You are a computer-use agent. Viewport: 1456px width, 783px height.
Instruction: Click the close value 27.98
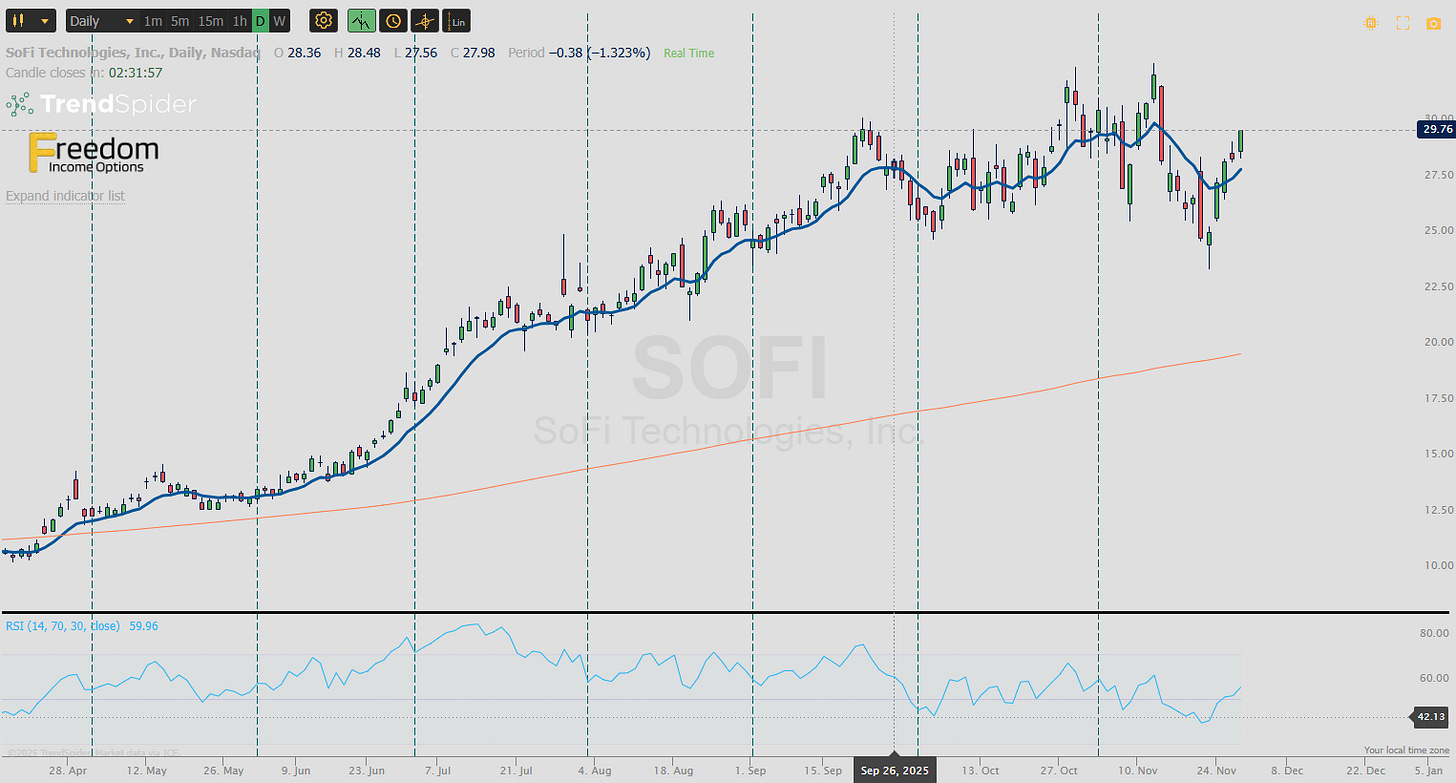pyautogui.click(x=481, y=53)
